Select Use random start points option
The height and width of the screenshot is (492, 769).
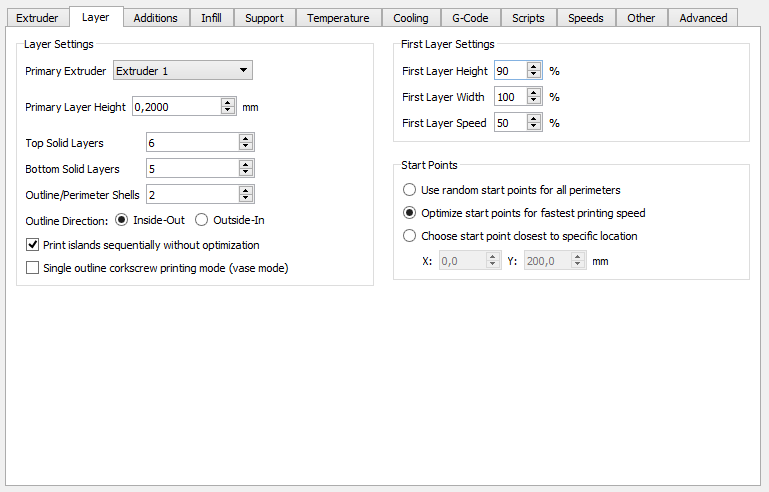tap(409, 190)
